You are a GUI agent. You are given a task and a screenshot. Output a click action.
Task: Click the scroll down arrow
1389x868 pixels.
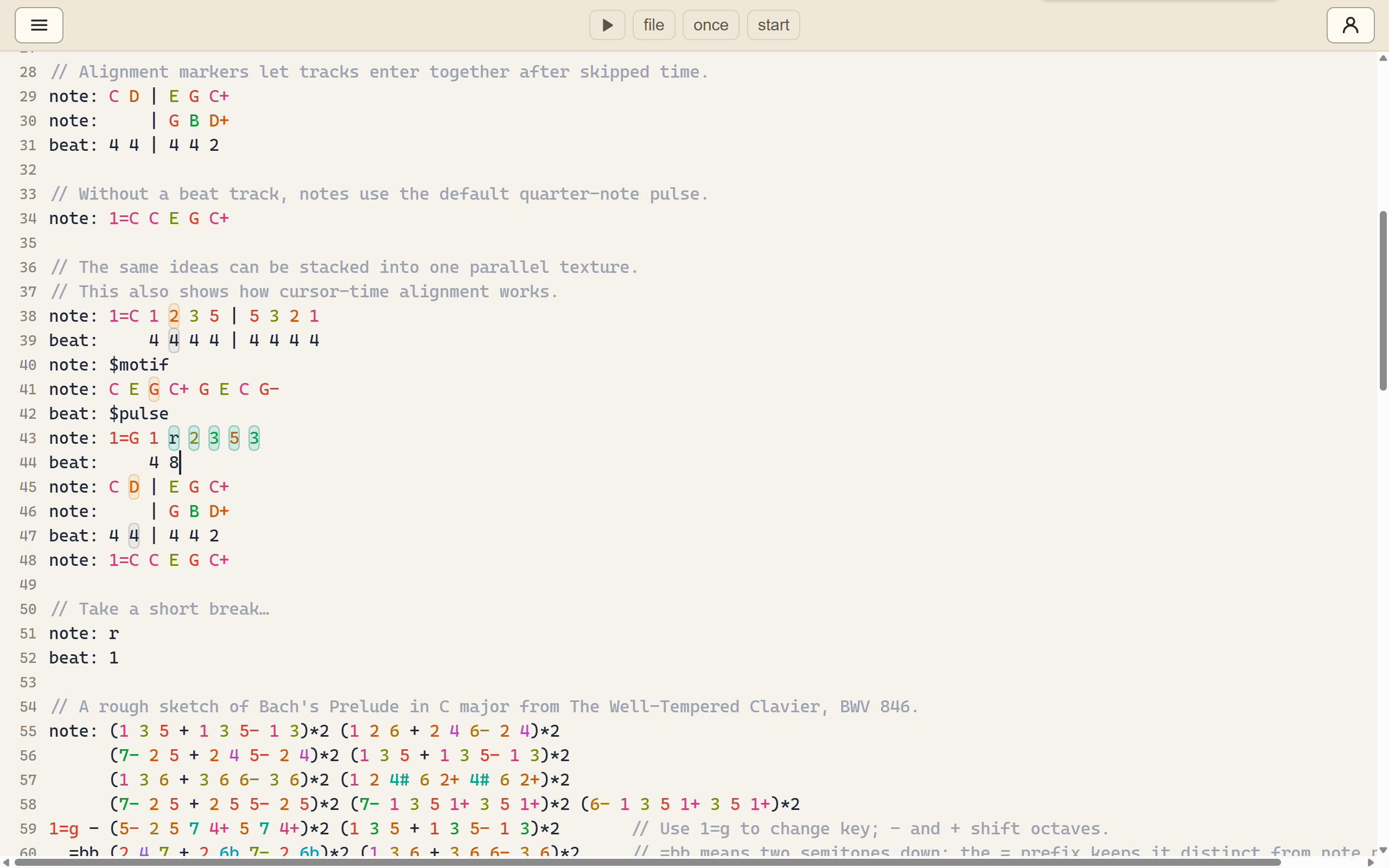1382,850
